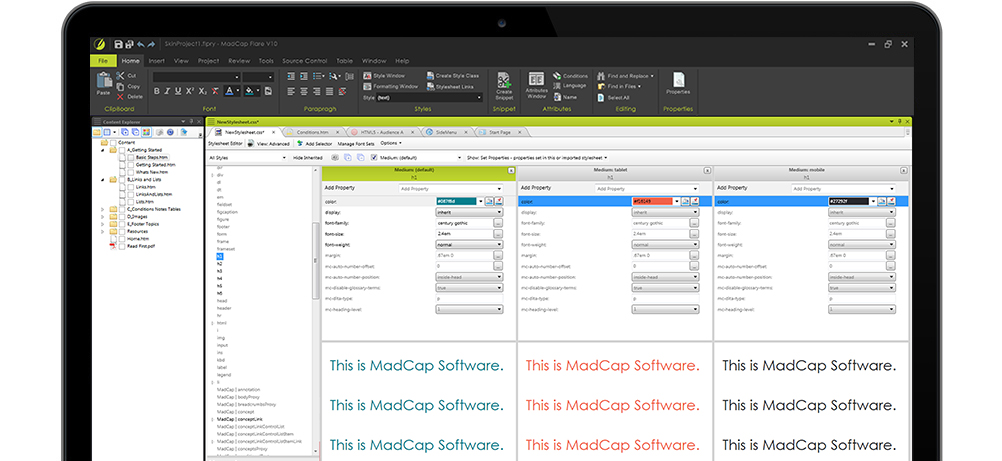Click the orange color swatch in tablet column
Viewport: 1002px width, 461px height.
coord(652,201)
